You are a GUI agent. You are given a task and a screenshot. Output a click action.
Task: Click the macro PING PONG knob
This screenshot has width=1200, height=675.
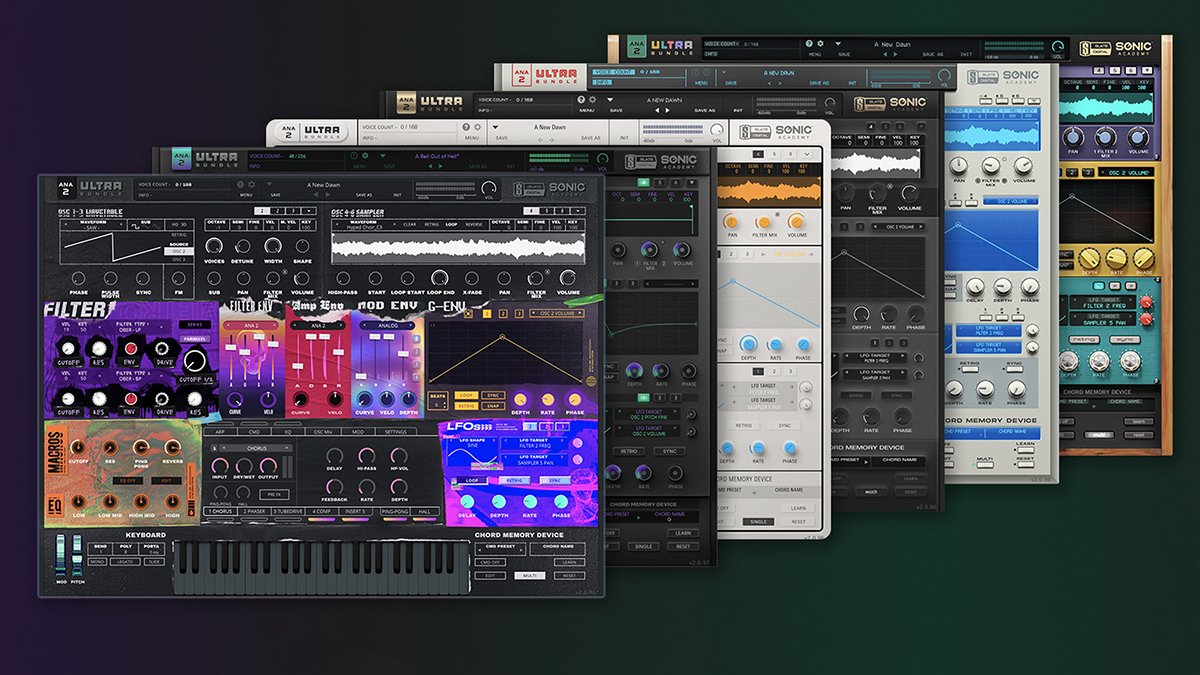tap(143, 446)
